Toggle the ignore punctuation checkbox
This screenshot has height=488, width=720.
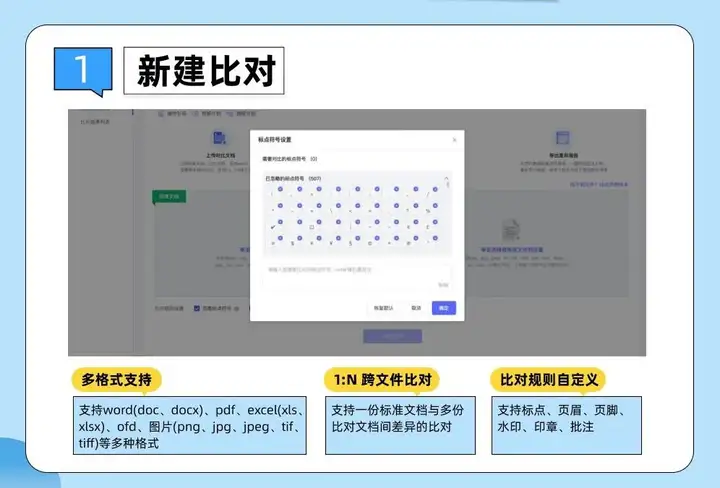[x=197, y=309]
